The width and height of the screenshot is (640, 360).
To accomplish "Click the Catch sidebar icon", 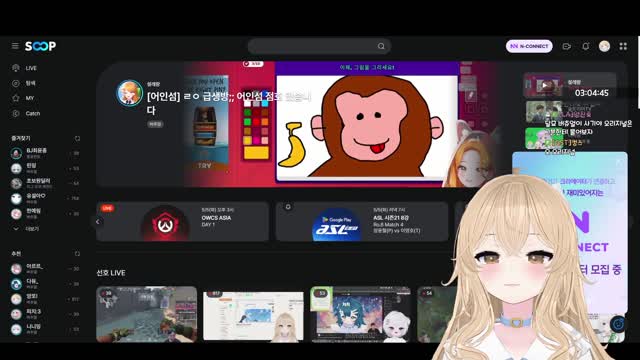I will 16,113.
